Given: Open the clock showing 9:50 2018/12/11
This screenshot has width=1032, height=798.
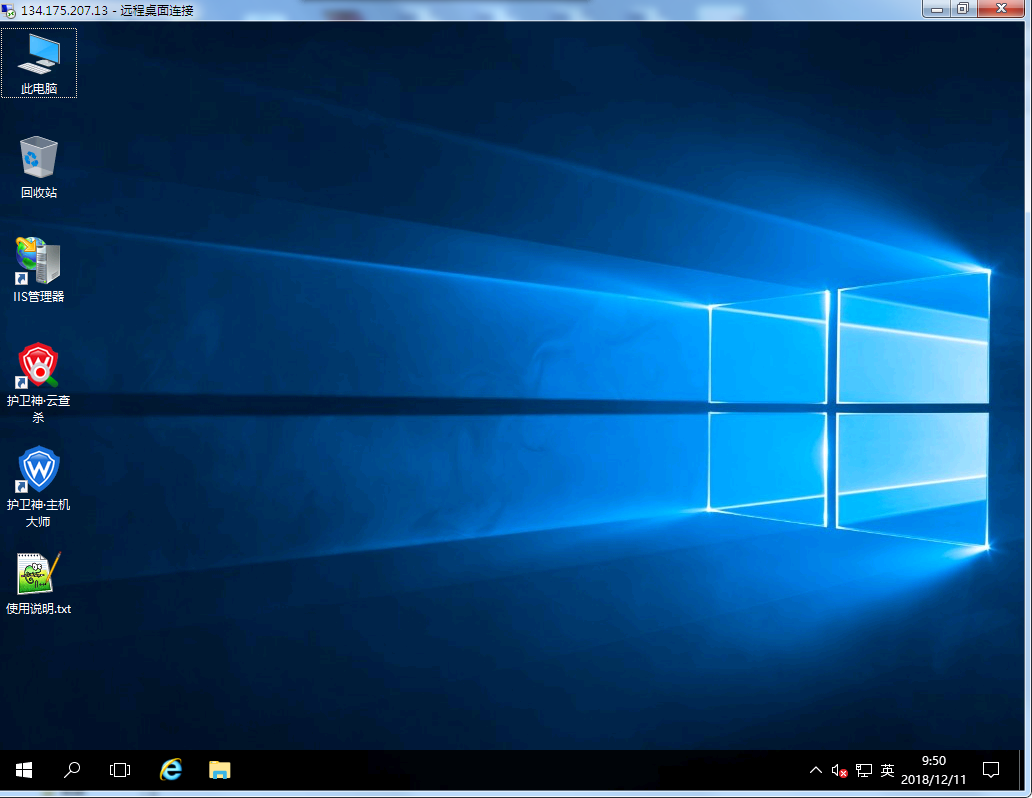Looking at the screenshot, I should 933,770.
